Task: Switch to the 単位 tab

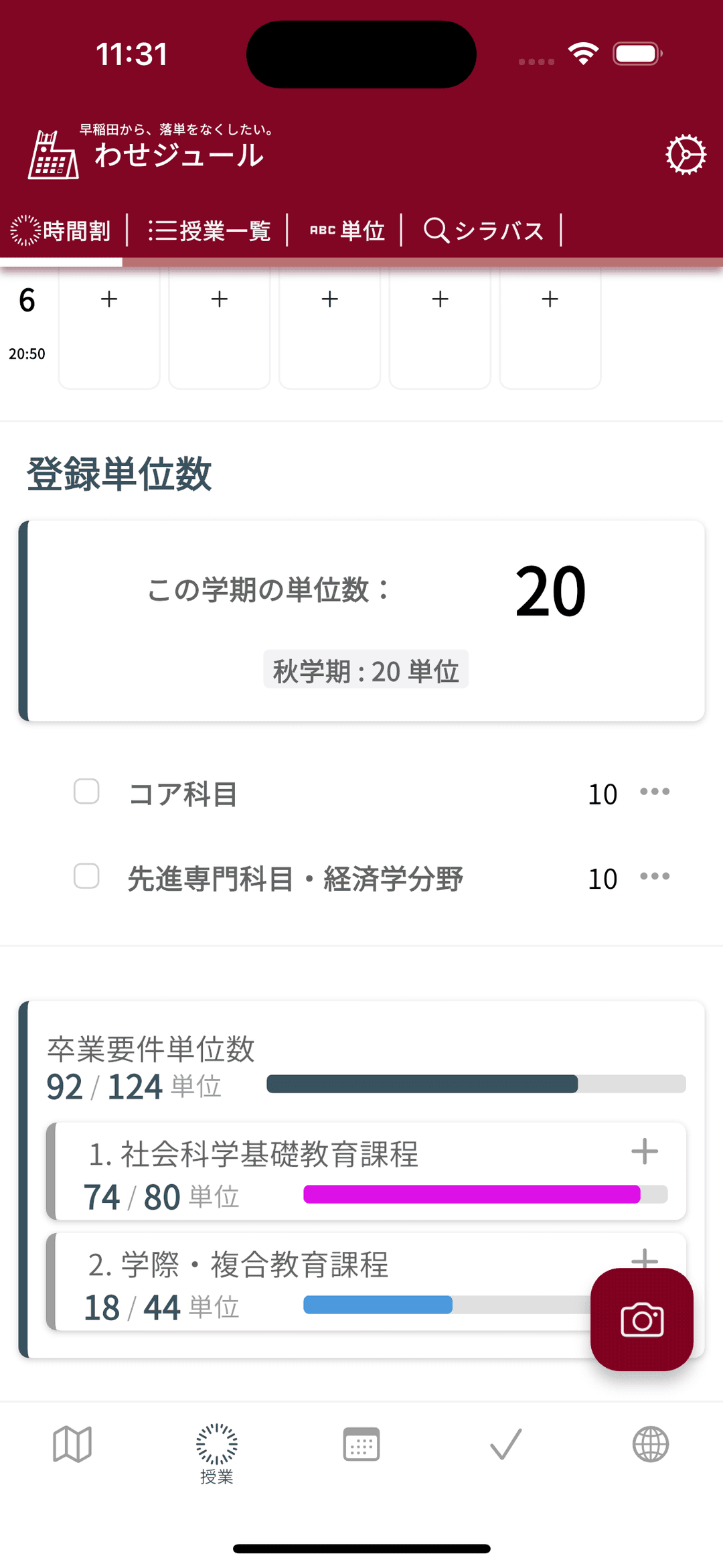Action: (x=347, y=230)
